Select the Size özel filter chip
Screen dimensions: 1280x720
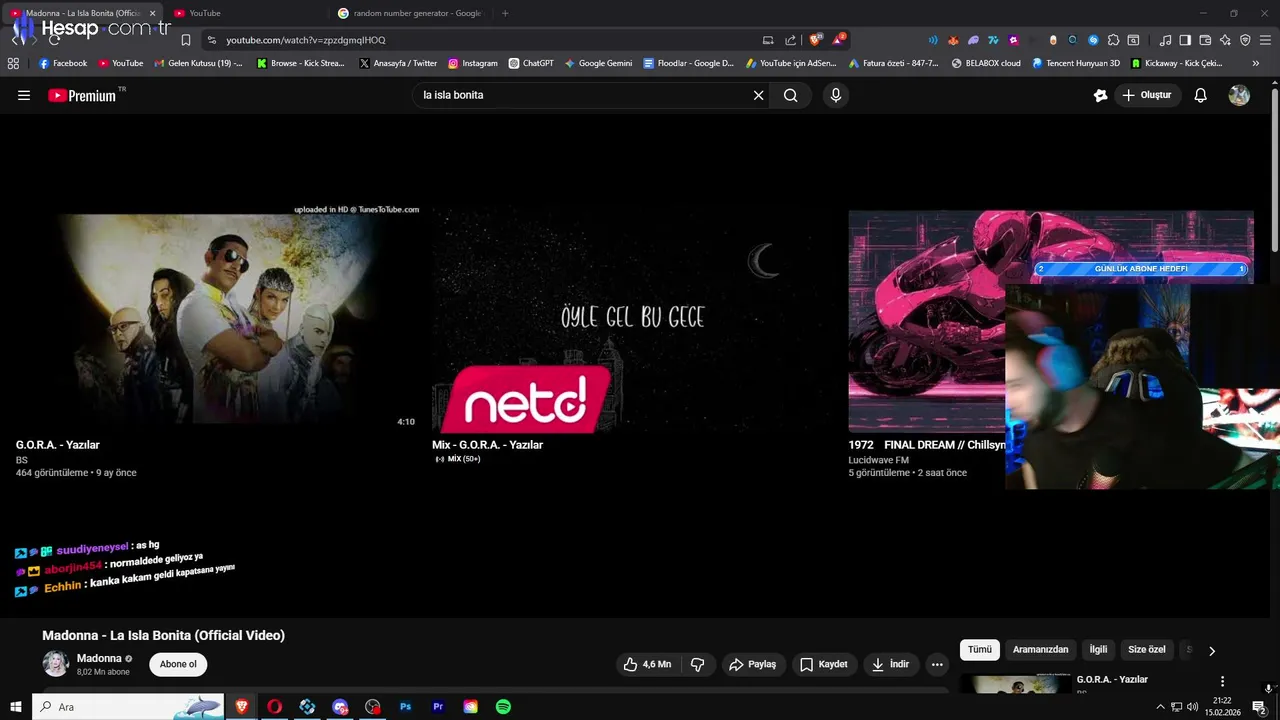pyautogui.click(x=1147, y=650)
